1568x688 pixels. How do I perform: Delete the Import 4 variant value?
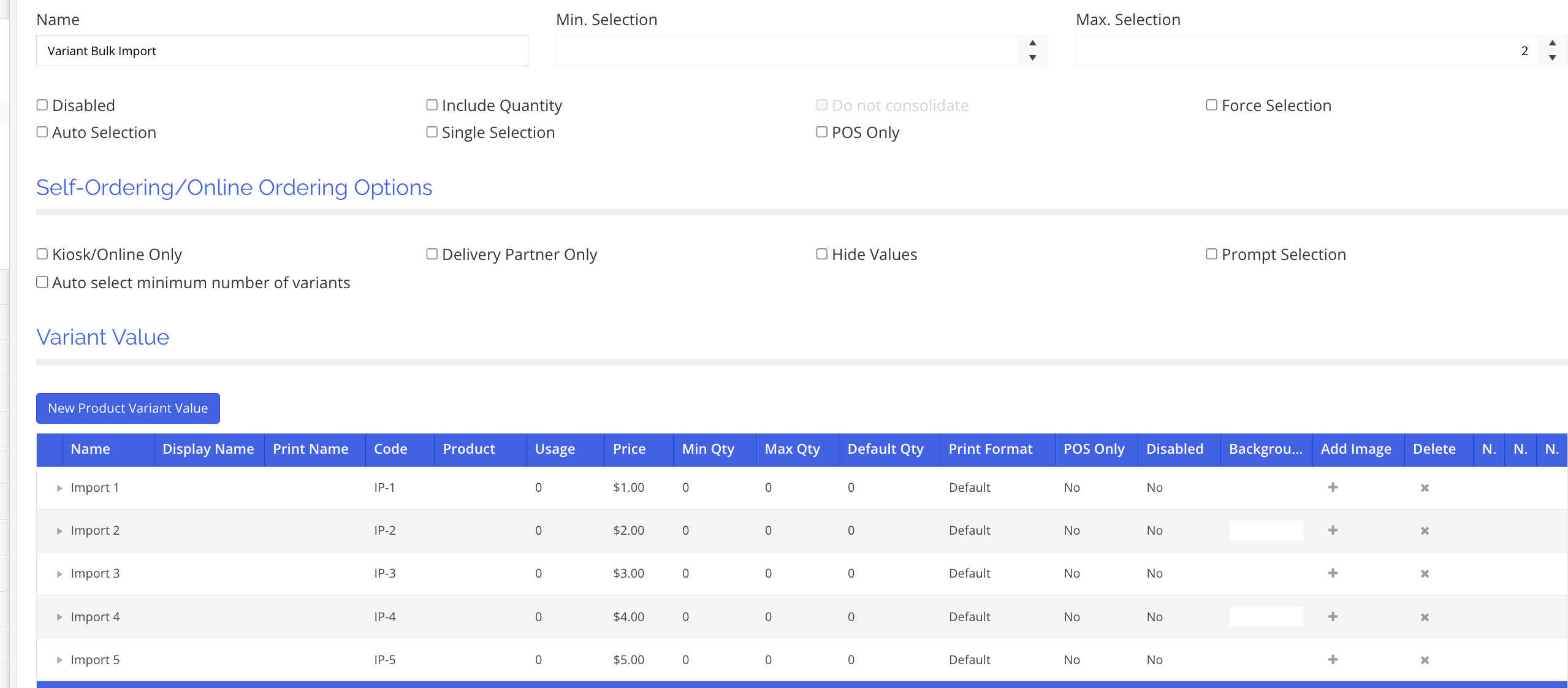(x=1425, y=617)
